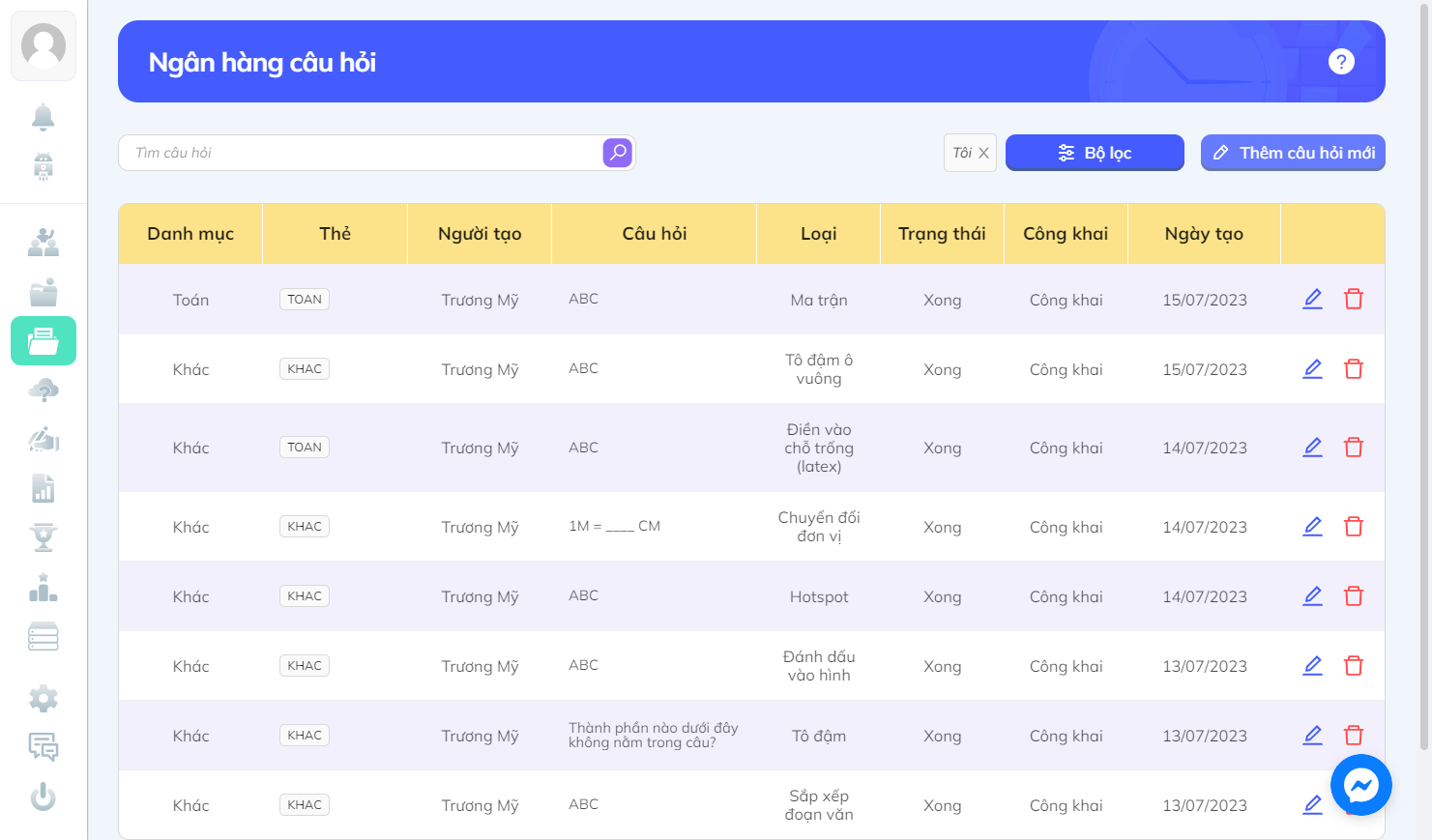Screen dimensions: 1432x840
Task: Click the Loại column header
Action: 818,234
